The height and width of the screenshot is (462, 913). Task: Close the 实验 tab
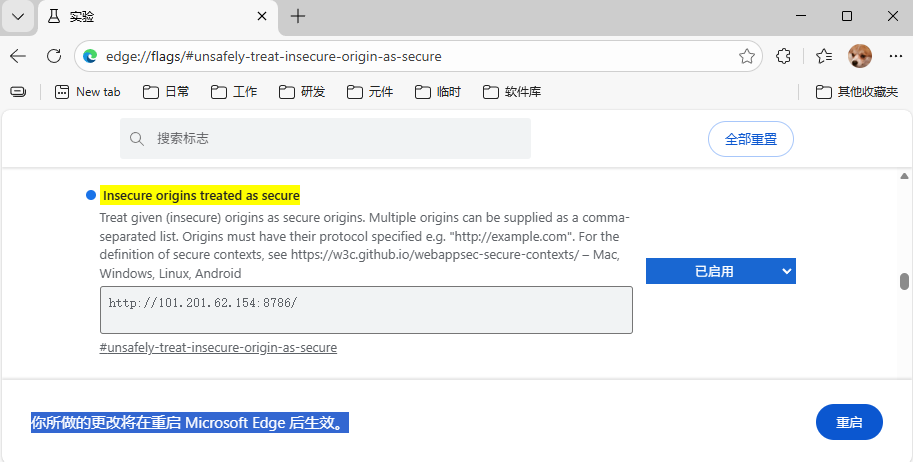tap(262, 16)
